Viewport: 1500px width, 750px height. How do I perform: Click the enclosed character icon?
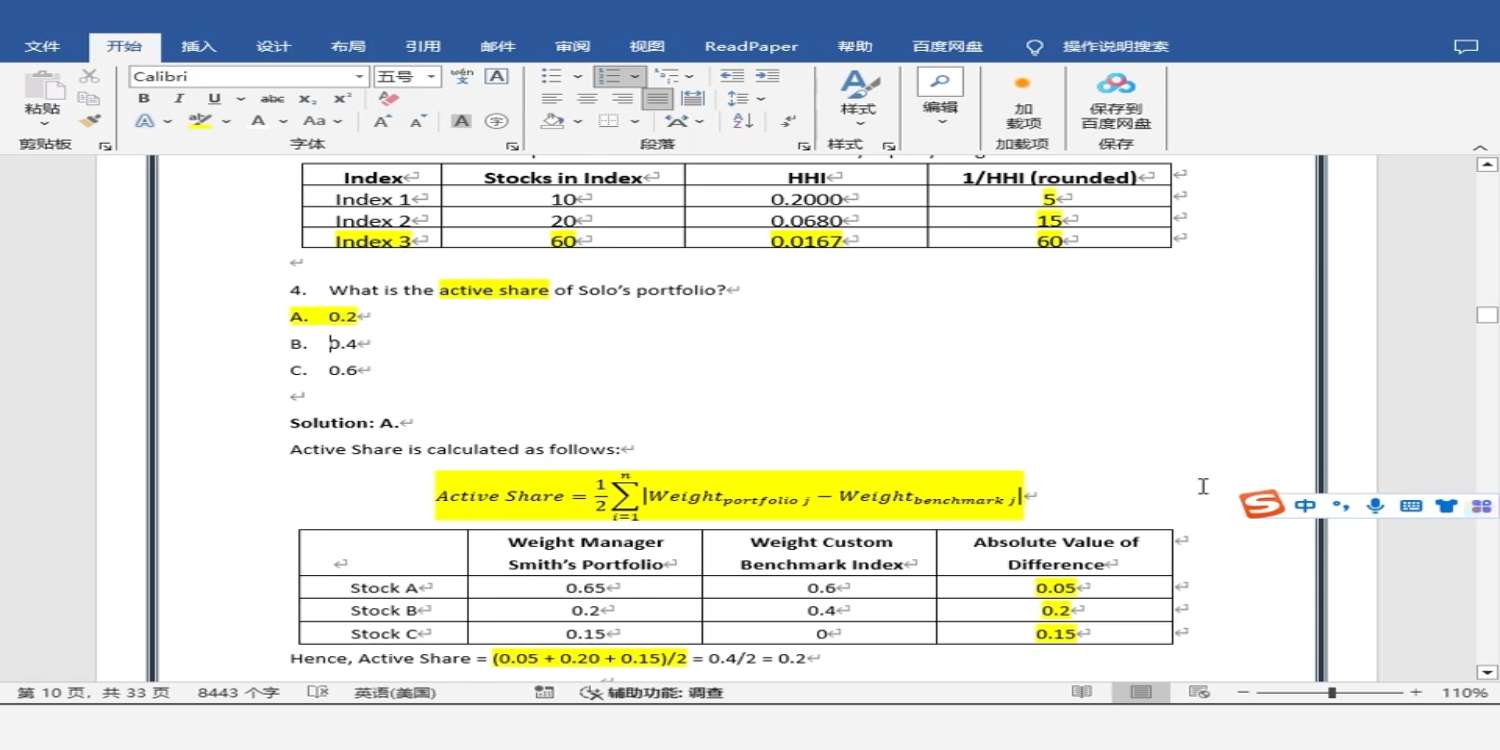pyautogui.click(x=496, y=121)
